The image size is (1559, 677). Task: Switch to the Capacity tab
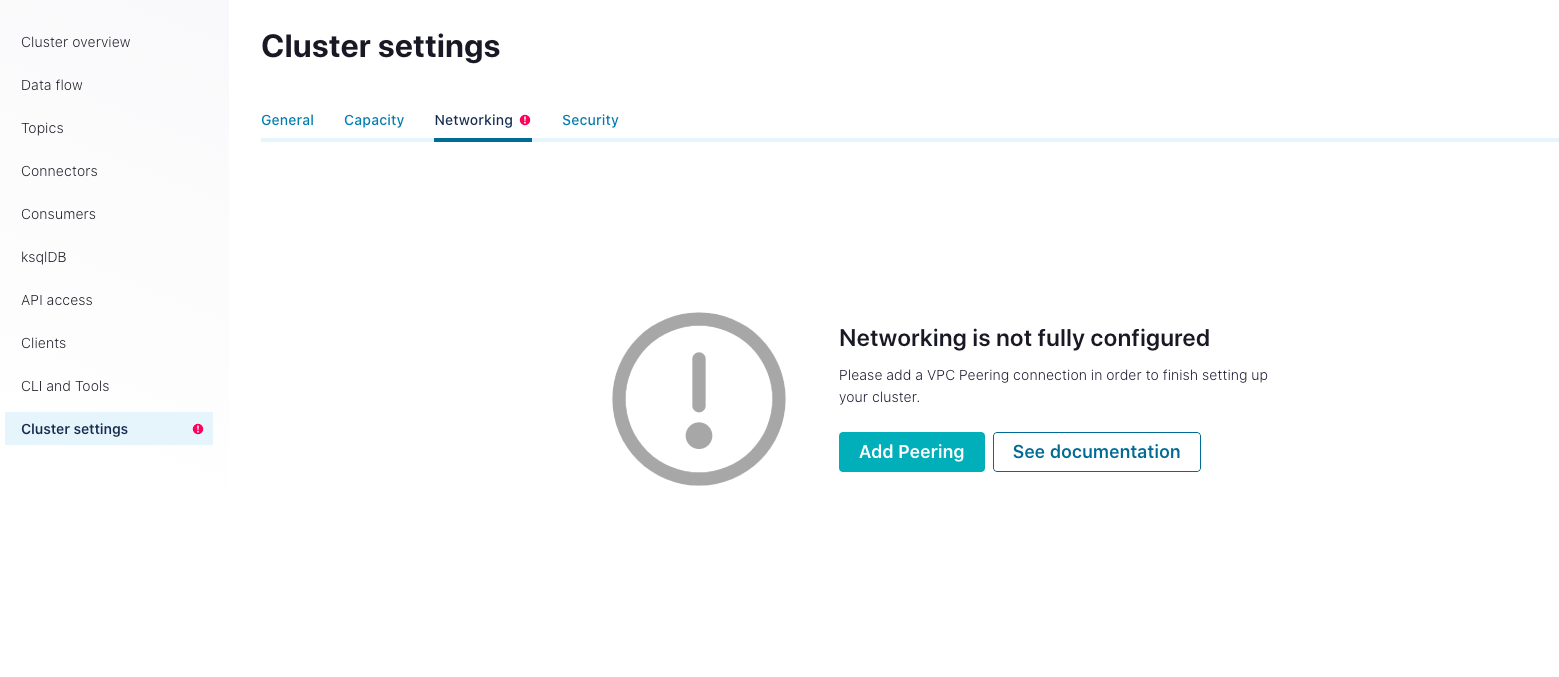pos(374,119)
